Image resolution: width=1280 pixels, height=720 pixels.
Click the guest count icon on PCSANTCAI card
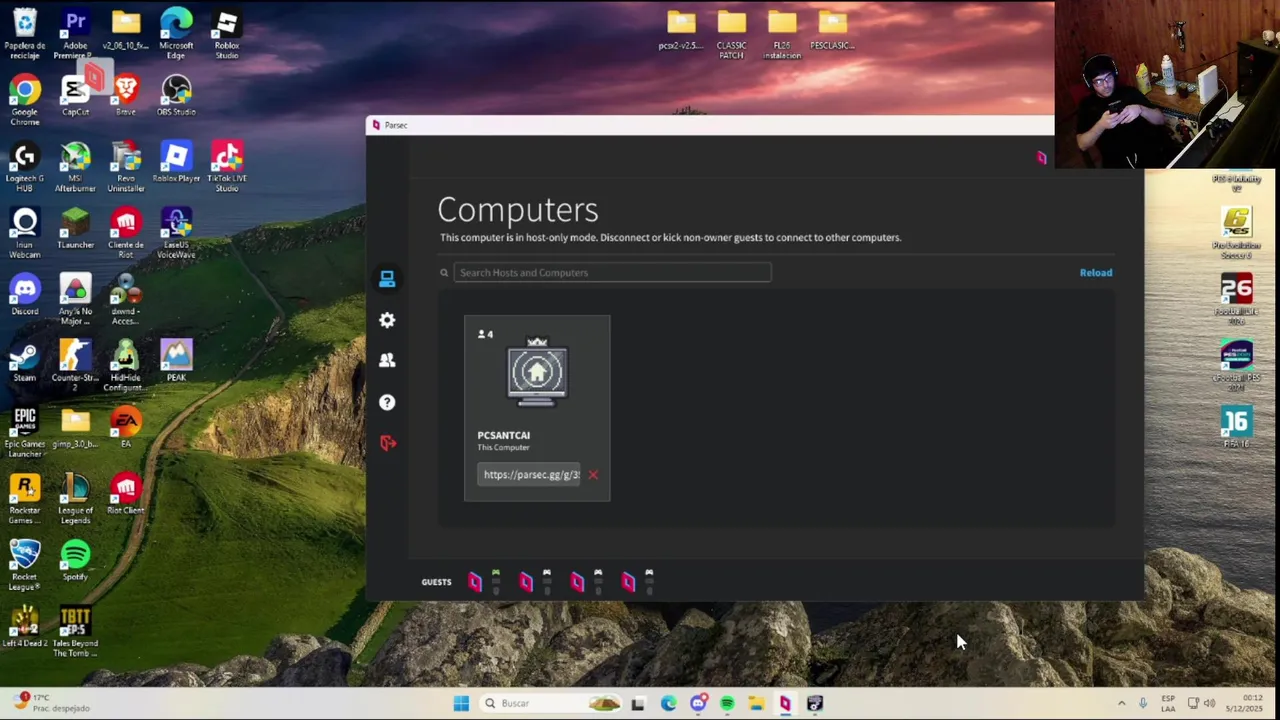485,334
